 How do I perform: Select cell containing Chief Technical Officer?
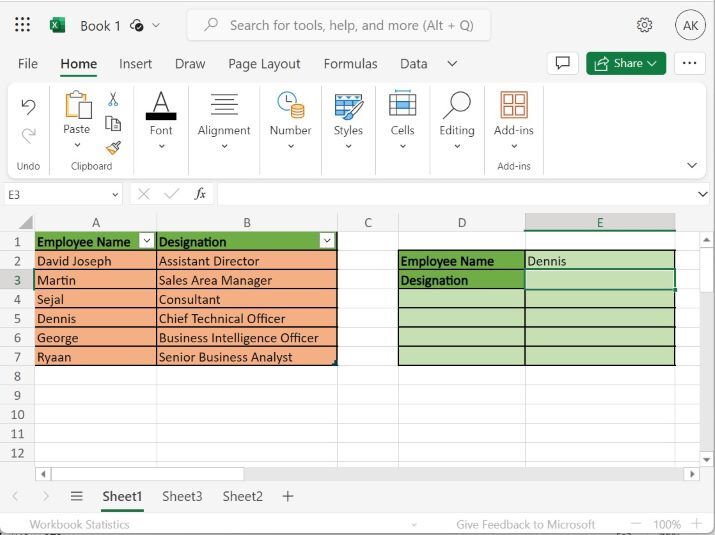pos(247,318)
